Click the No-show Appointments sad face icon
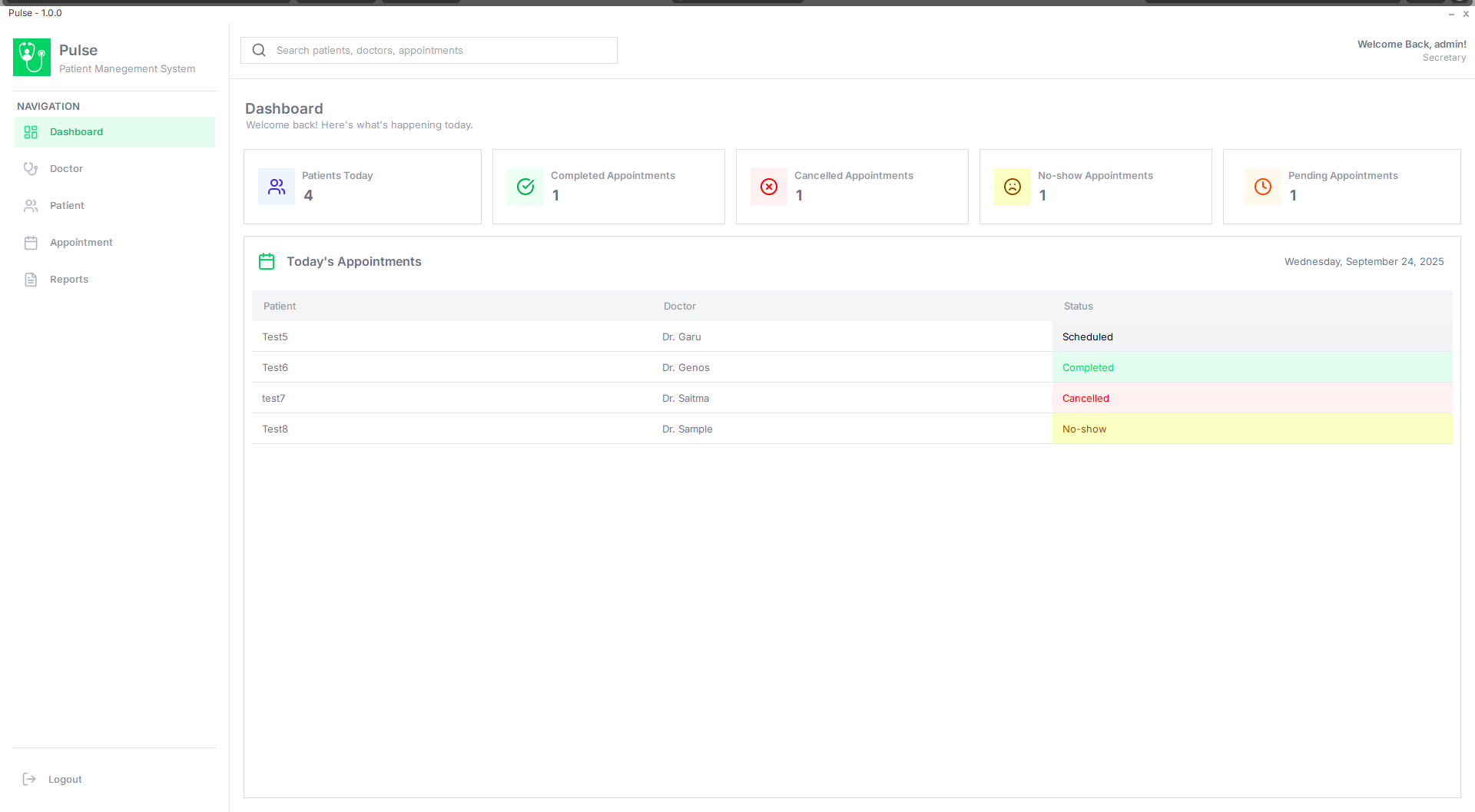Viewport: 1475px width, 812px height. [x=1013, y=187]
